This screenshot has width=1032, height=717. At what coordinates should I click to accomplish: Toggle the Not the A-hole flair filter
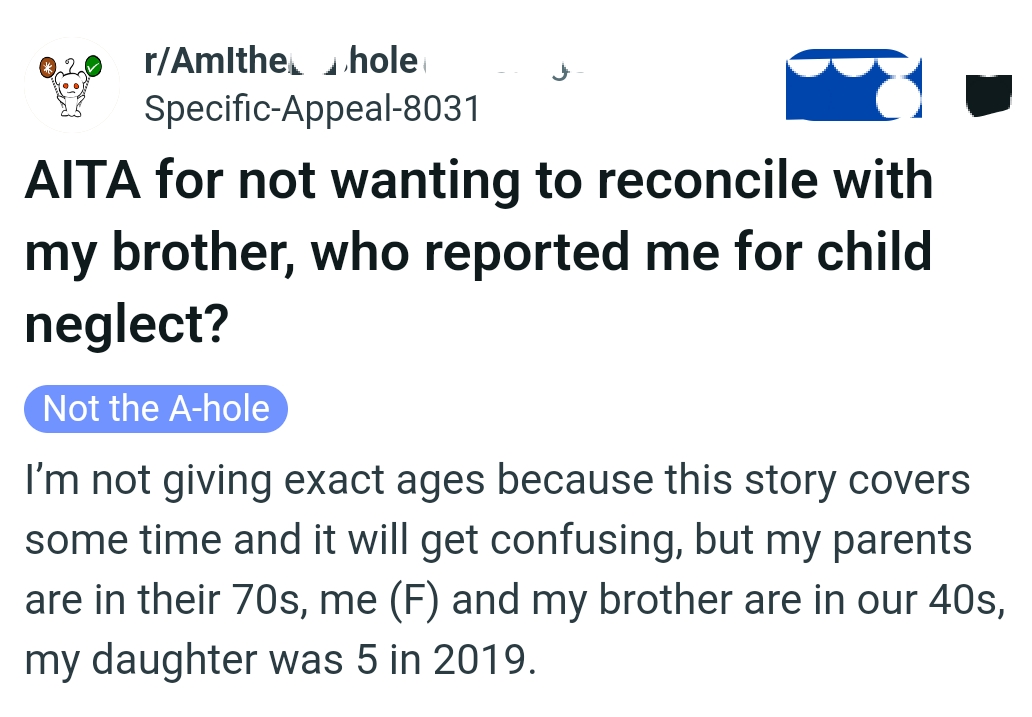155,408
